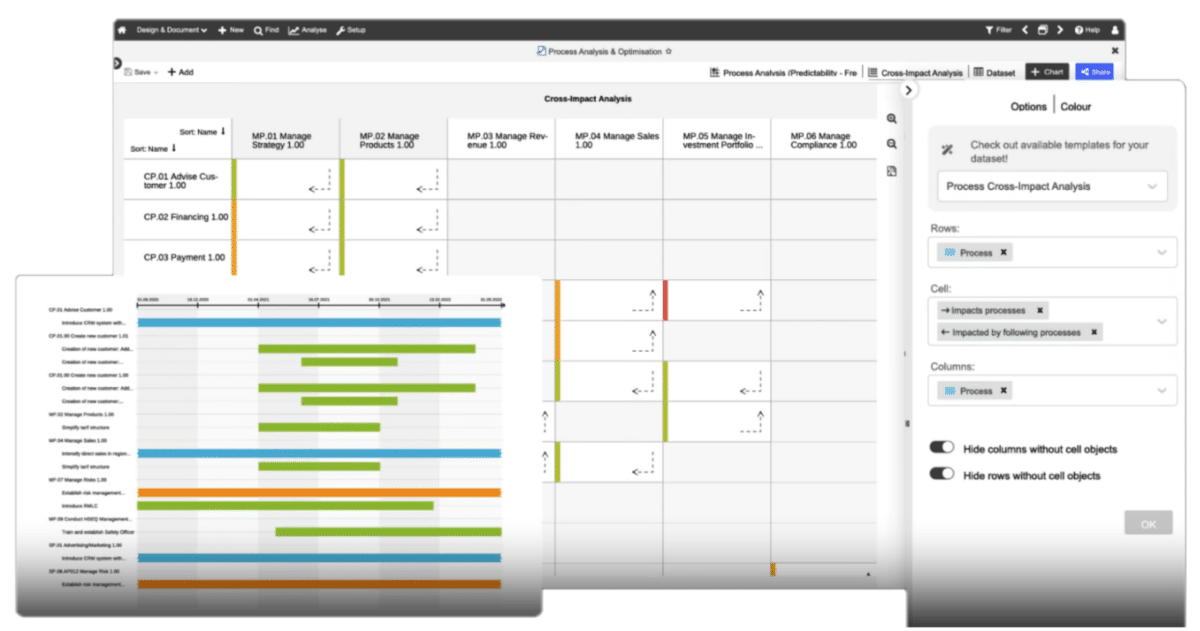Remove 'Impacted by following processes' tag
The image size is (1200, 631).
click(x=1094, y=332)
